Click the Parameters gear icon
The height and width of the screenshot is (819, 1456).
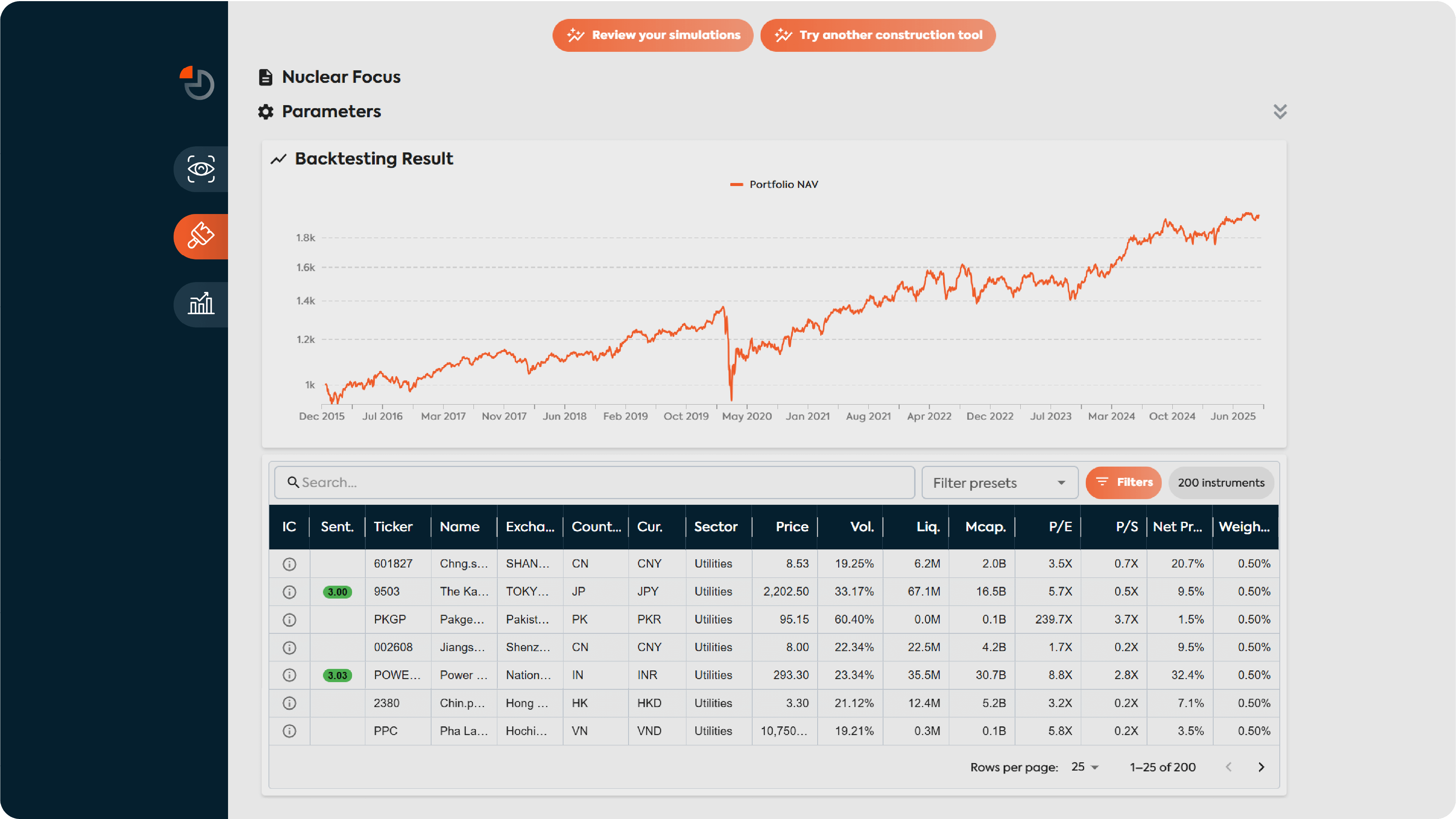point(265,111)
